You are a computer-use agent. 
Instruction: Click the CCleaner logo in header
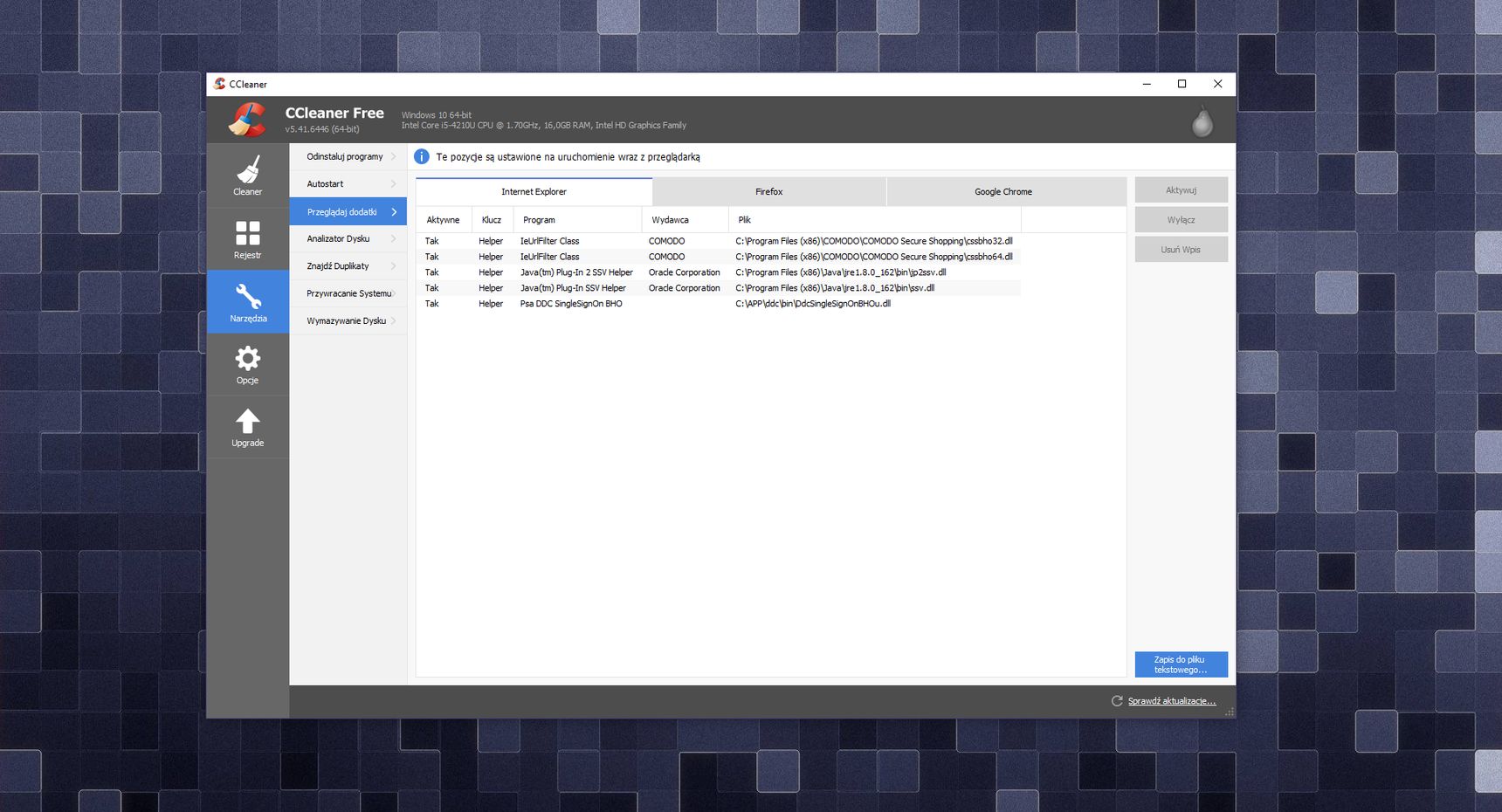pyautogui.click(x=248, y=120)
